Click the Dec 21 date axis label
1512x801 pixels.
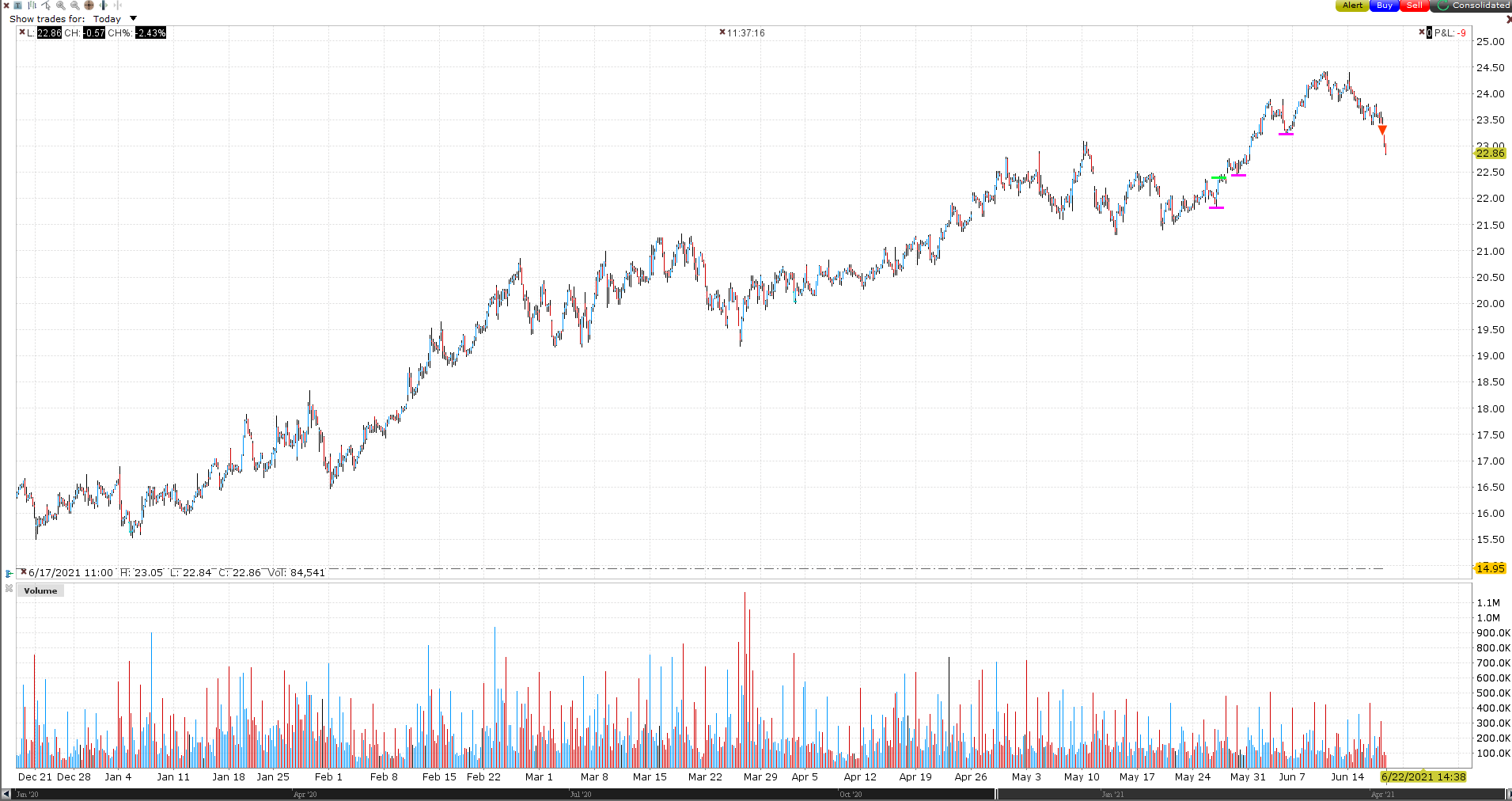pyautogui.click(x=35, y=776)
